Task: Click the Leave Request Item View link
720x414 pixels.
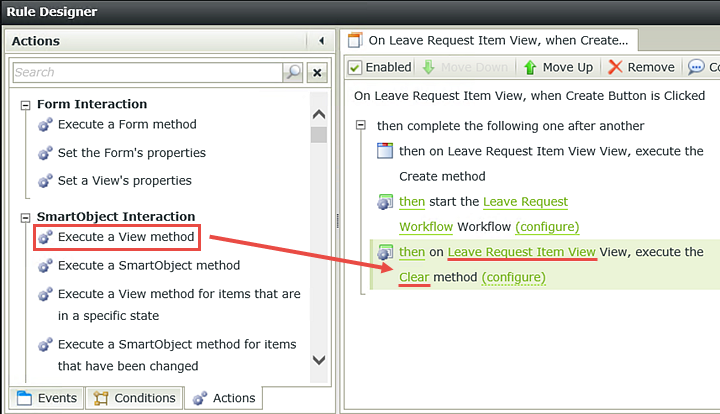Action: [522, 252]
